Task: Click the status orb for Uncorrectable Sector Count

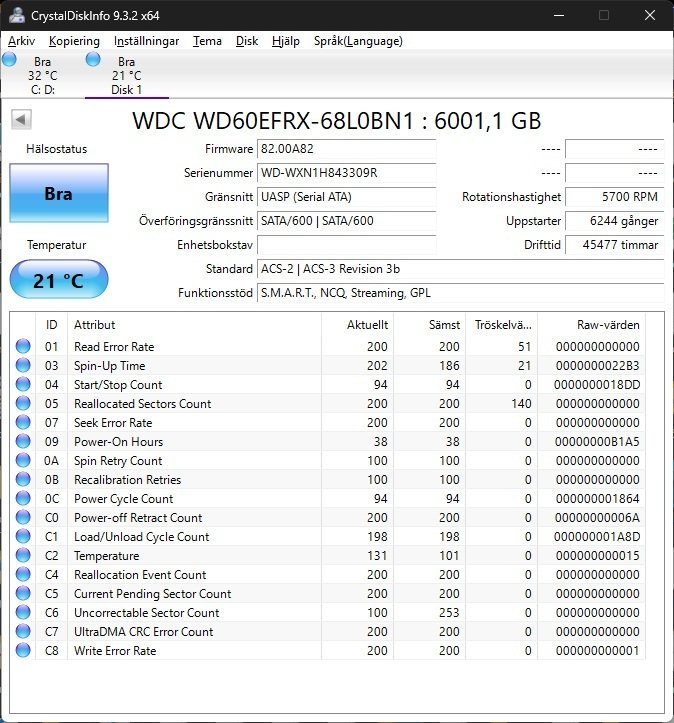Action: click(23, 612)
